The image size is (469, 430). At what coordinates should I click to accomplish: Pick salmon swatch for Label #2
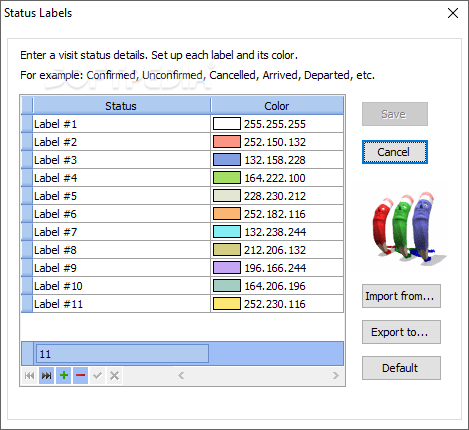pyautogui.click(x=227, y=142)
